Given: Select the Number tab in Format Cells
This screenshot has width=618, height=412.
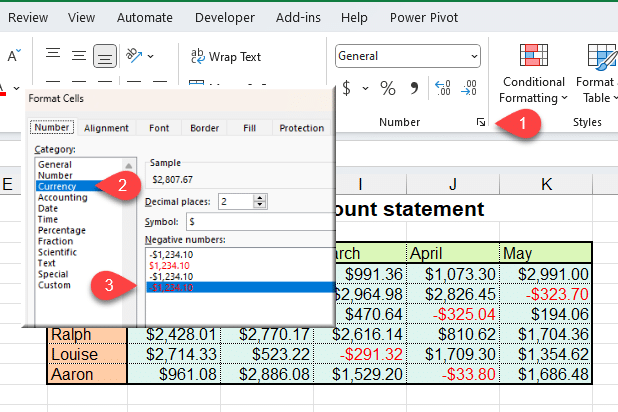Looking at the screenshot, I should pyautogui.click(x=52, y=127).
